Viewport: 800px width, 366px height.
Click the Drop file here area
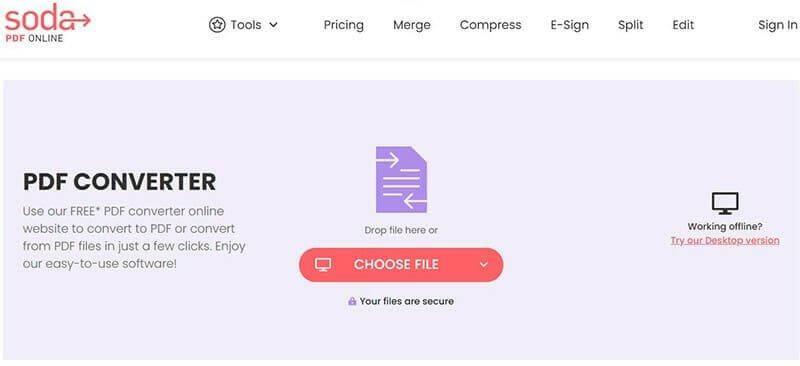point(401,230)
